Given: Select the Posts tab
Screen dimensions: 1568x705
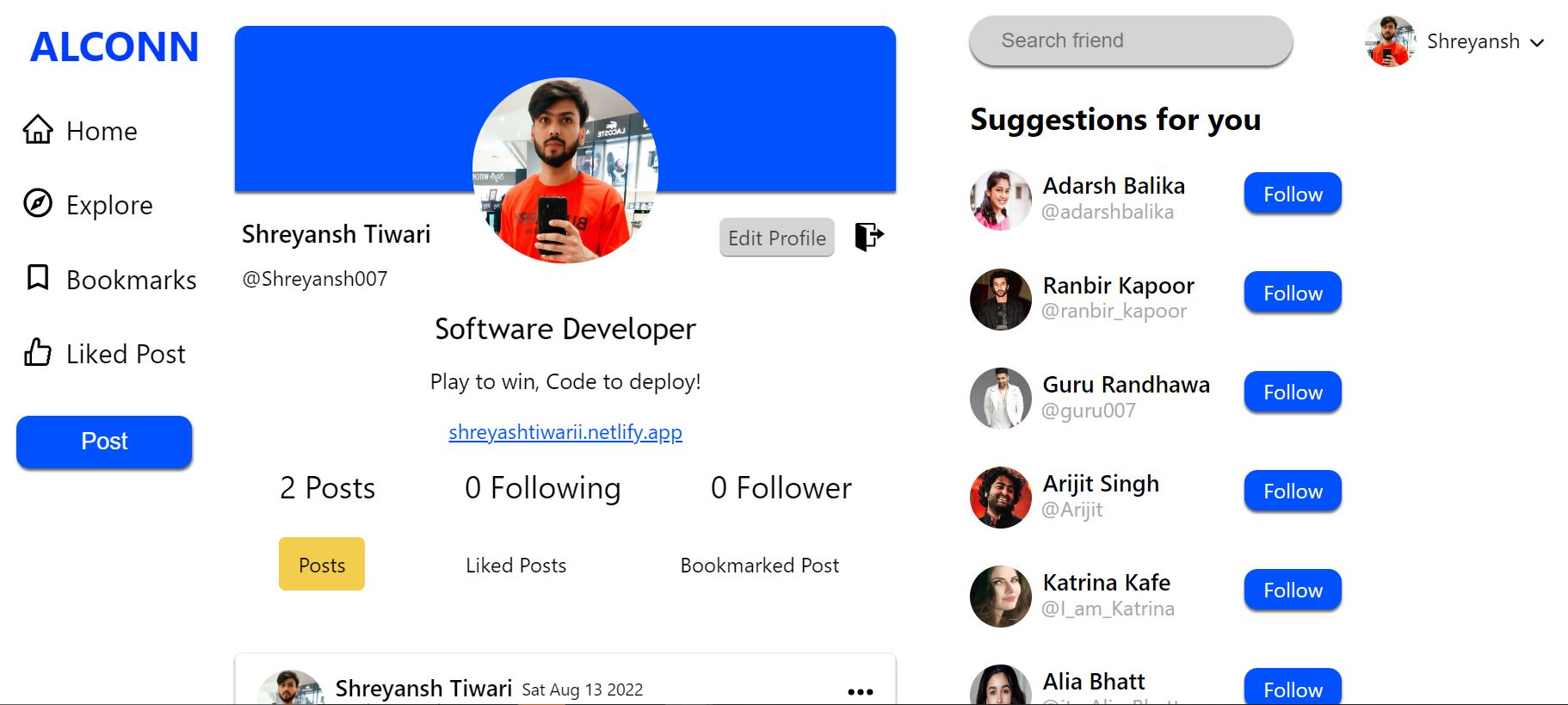Looking at the screenshot, I should [321, 564].
